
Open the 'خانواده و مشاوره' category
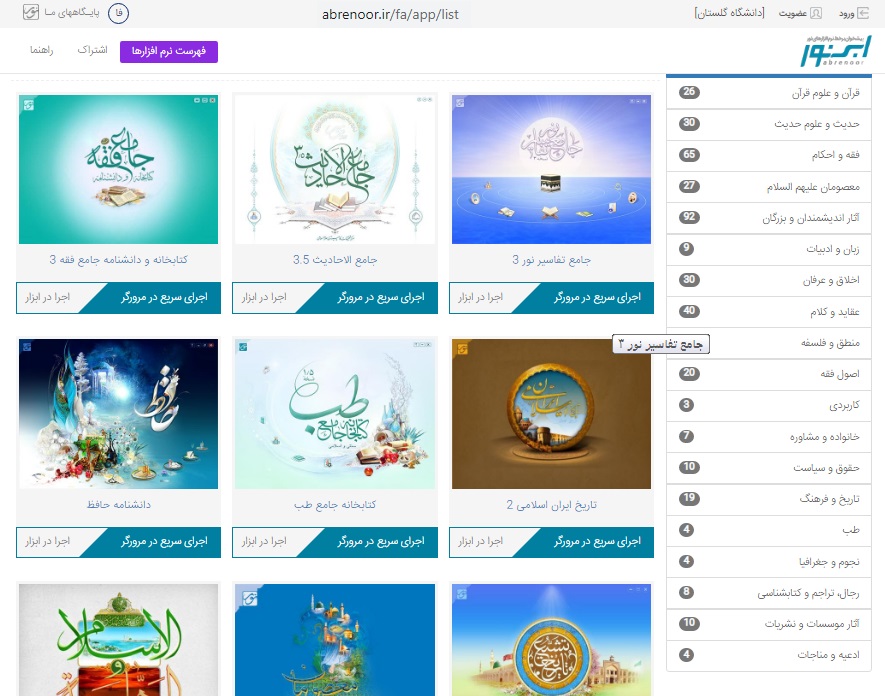(769, 436)
